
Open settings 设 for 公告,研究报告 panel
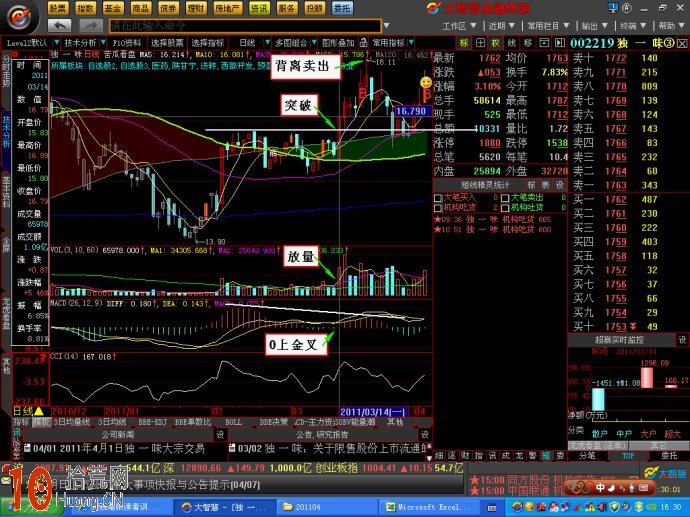click(x=425, y=434)
